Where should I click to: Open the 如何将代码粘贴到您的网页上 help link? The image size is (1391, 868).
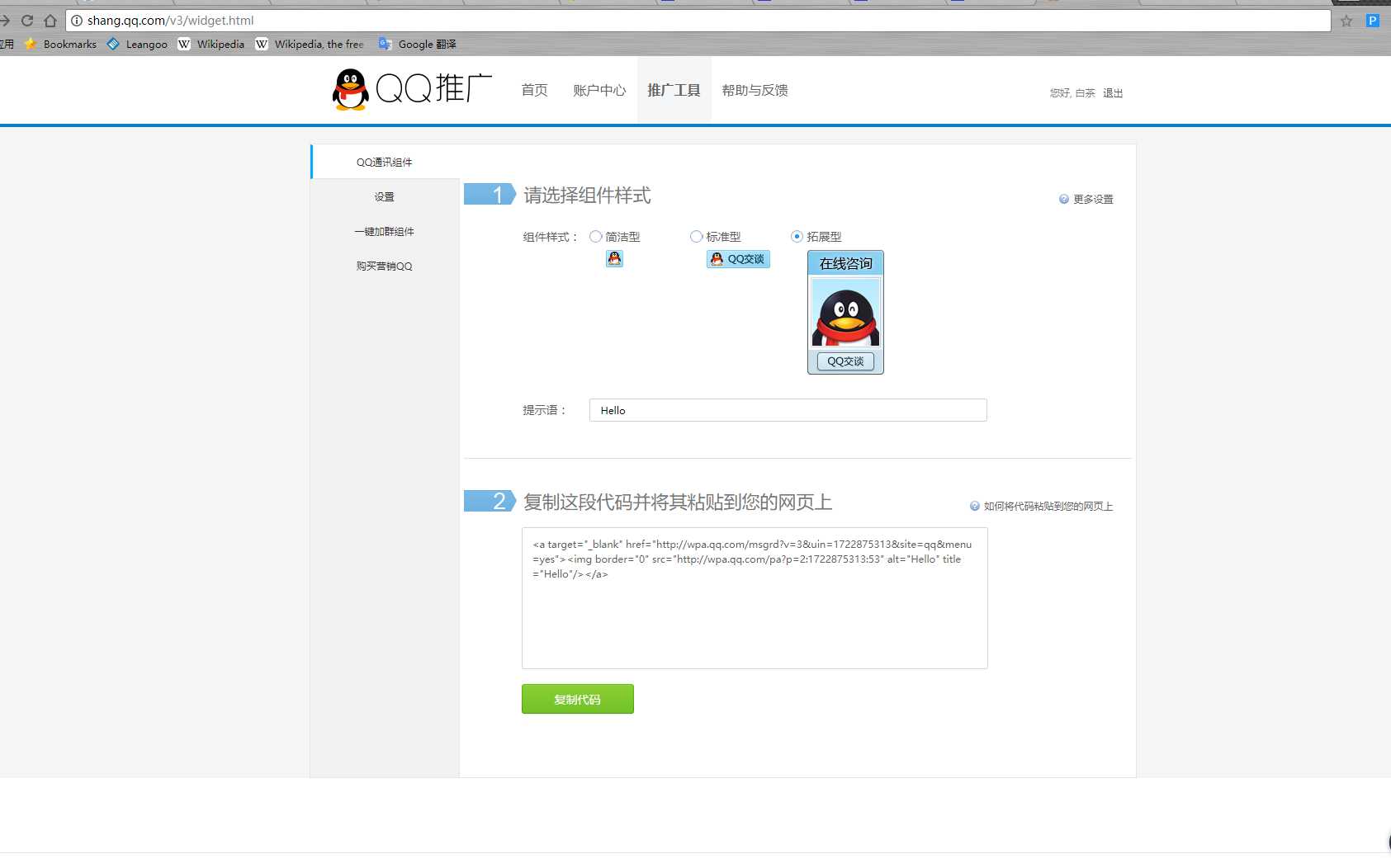(1048, 506)
